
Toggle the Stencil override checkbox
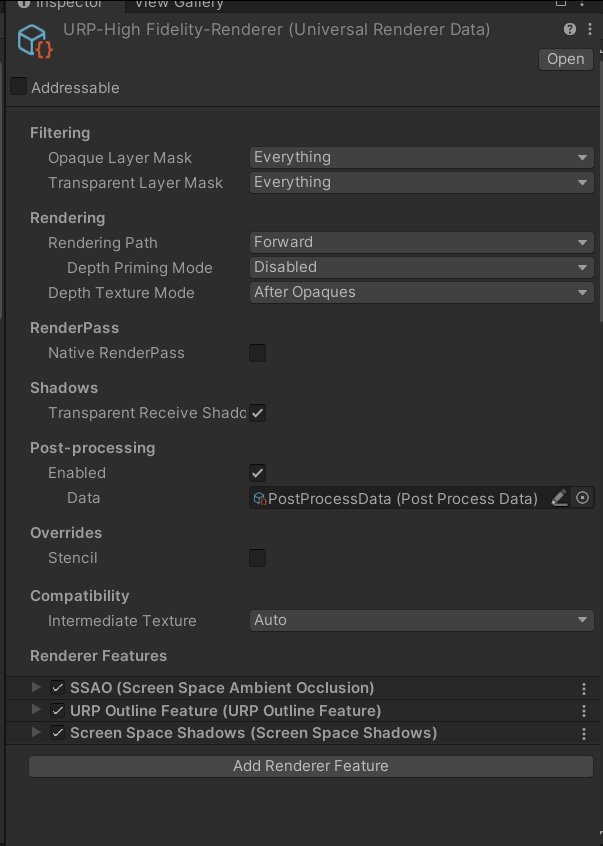tap(257, 558)
